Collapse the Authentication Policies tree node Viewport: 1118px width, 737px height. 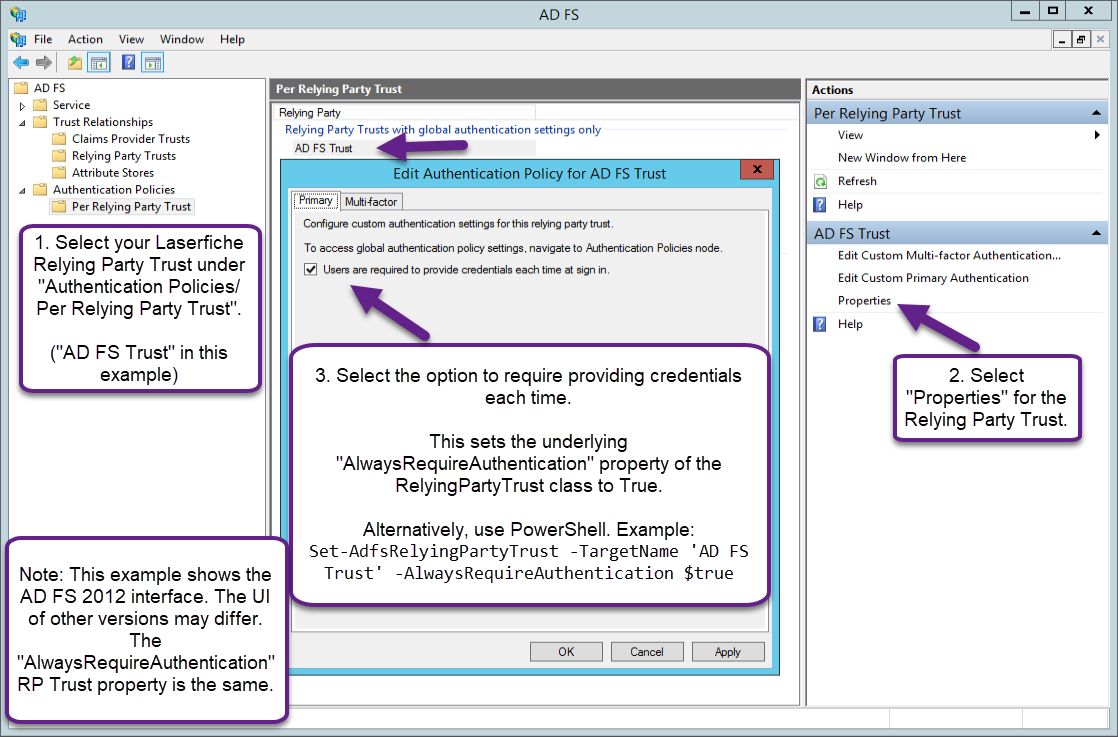tap(22, 190)
